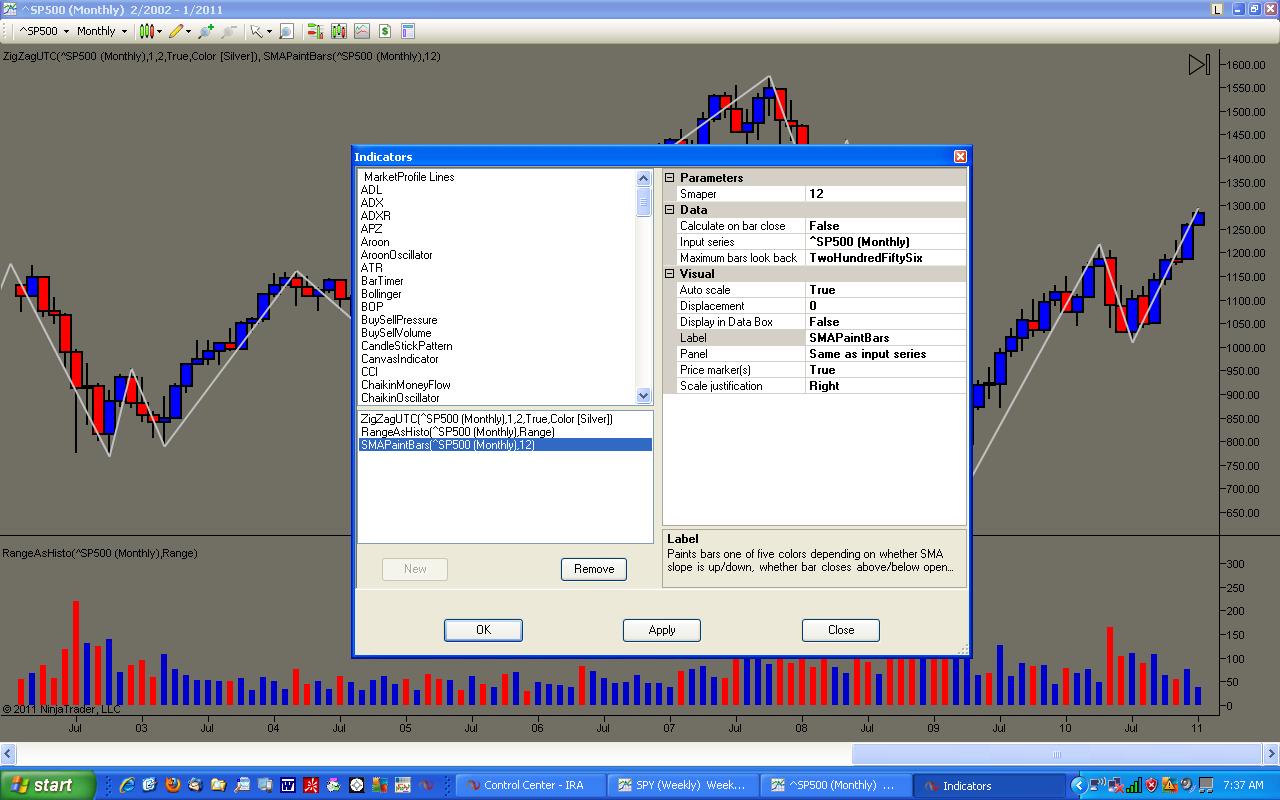This screenshot has width=1280, height=800.
Task: Click the Displacement value field
Action: (x=885, y=306)
